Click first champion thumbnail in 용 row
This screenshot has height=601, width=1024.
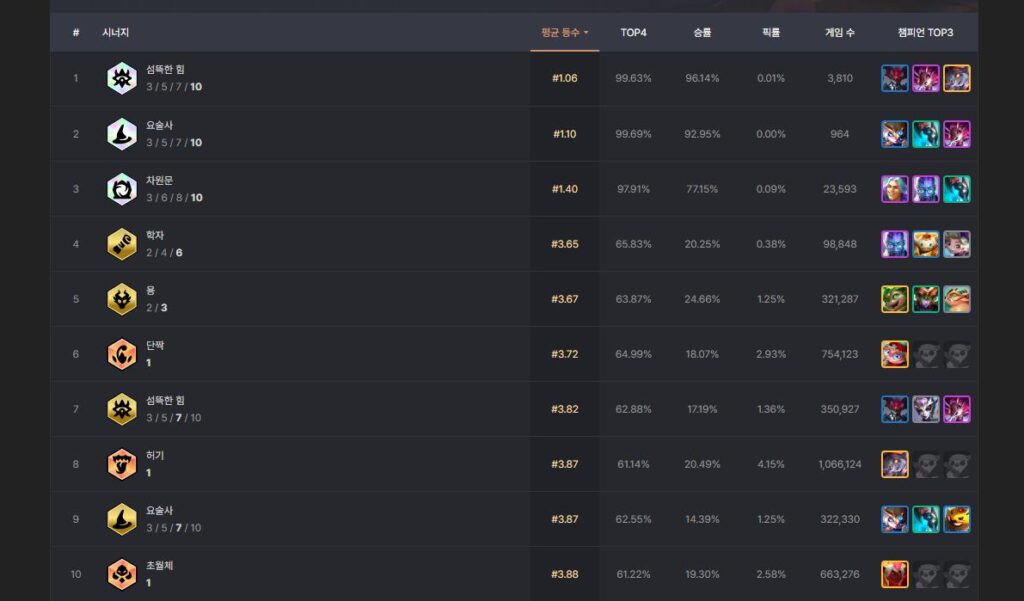(x=895, y=299)
